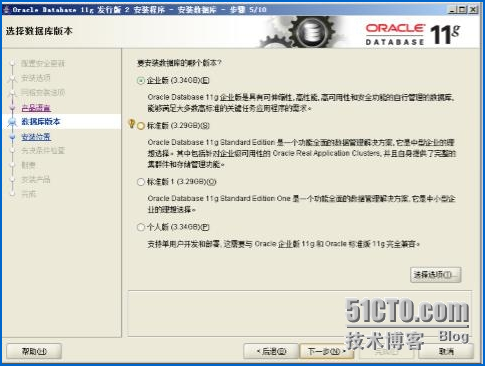Proceed with the 下一步 button
The height and width of the screenshot is (366, 485).
[326, 351]
